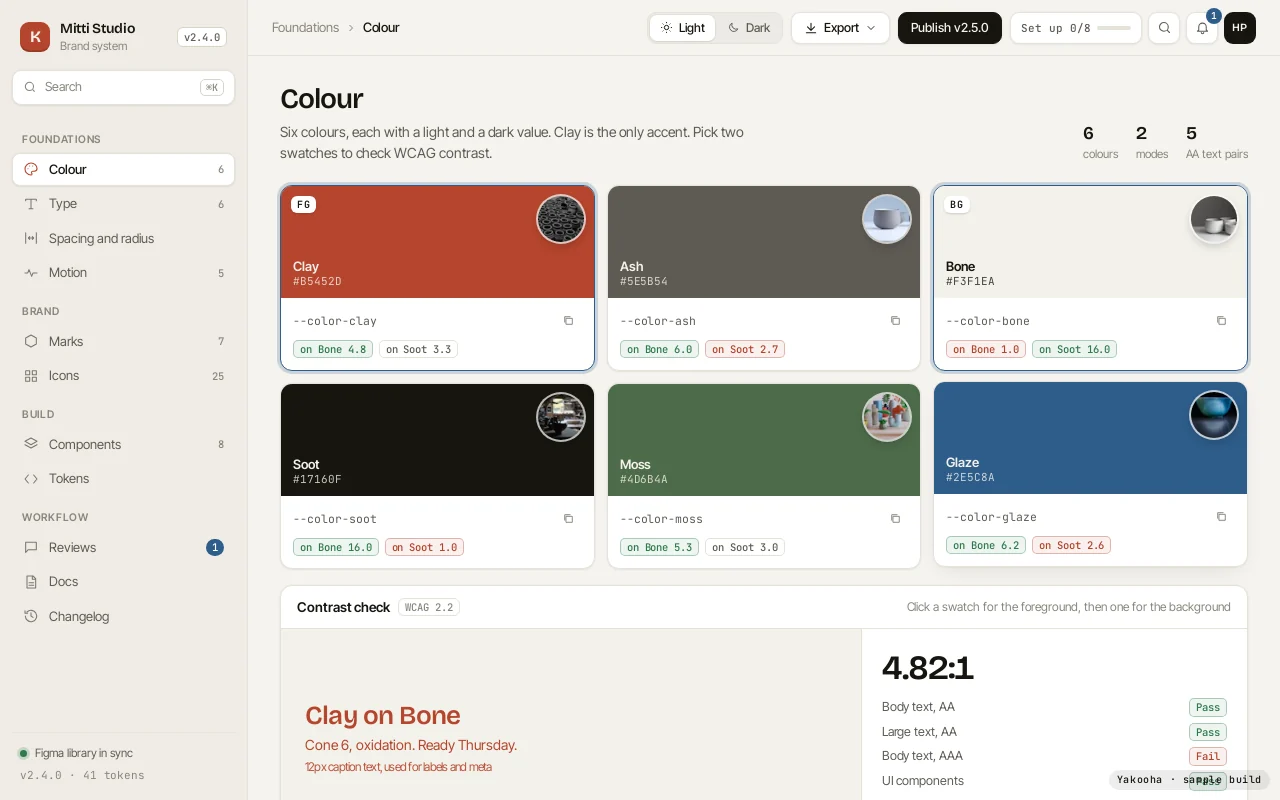The height and width of the screenshot is (800, 1280).
Task: Focus the sidebar Search field
Action: (124, 87)
